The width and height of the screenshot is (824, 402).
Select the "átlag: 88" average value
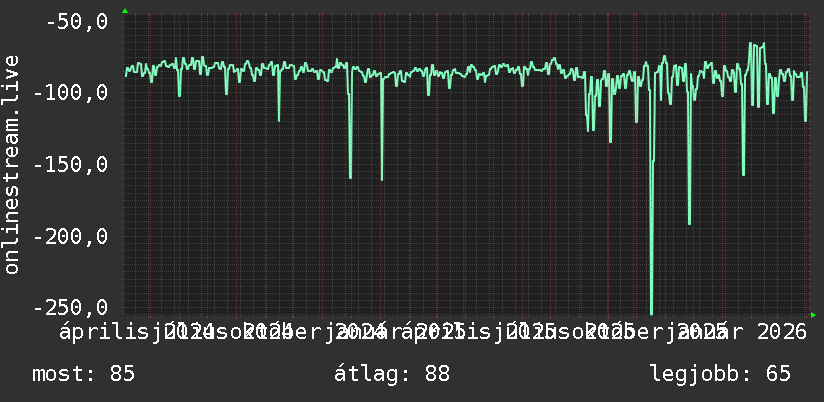(x=392, y=374)
